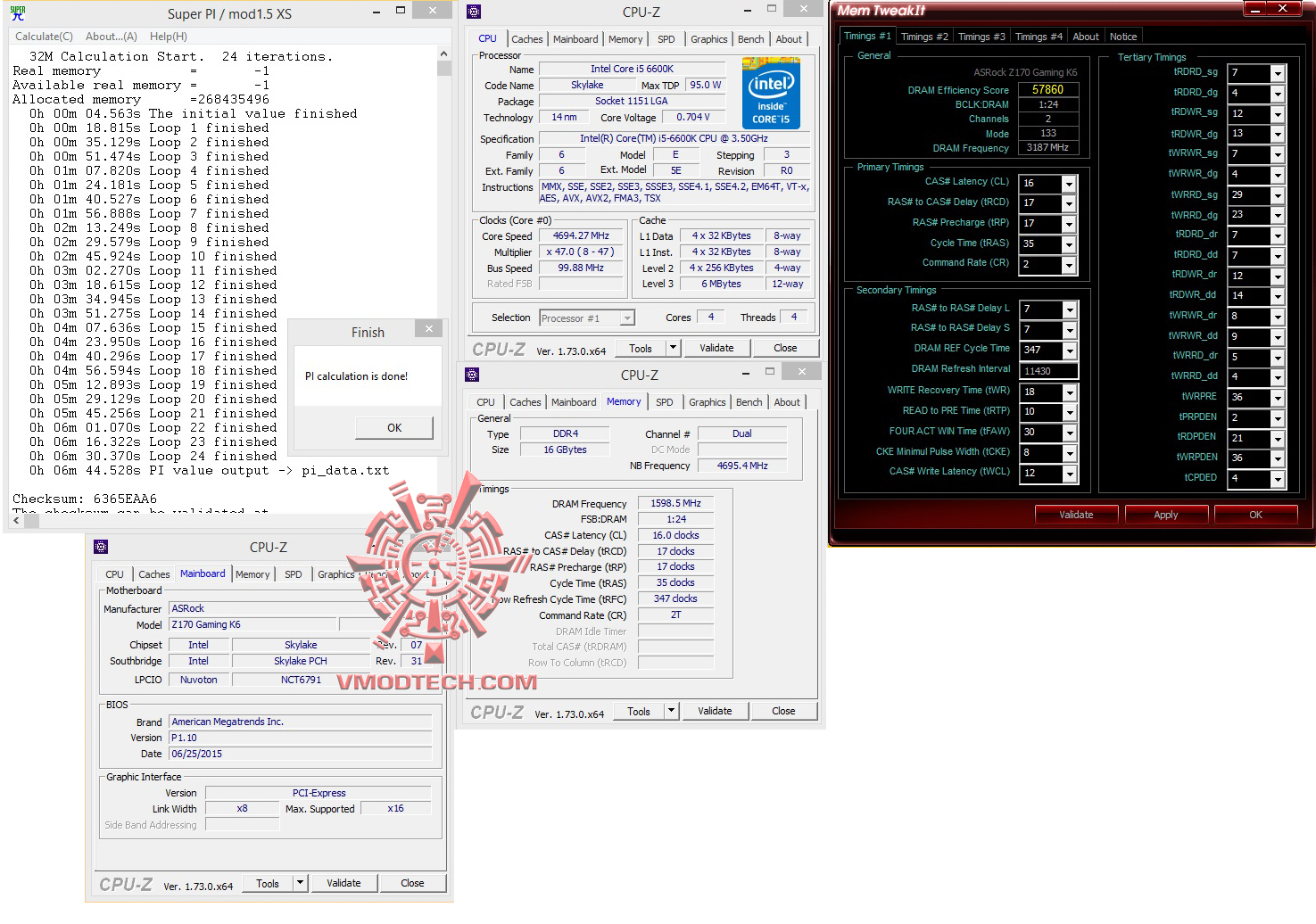Click the DRAM Refresh Interval field
This screenshot has height=924, width=1316.
click(1048, 371)
